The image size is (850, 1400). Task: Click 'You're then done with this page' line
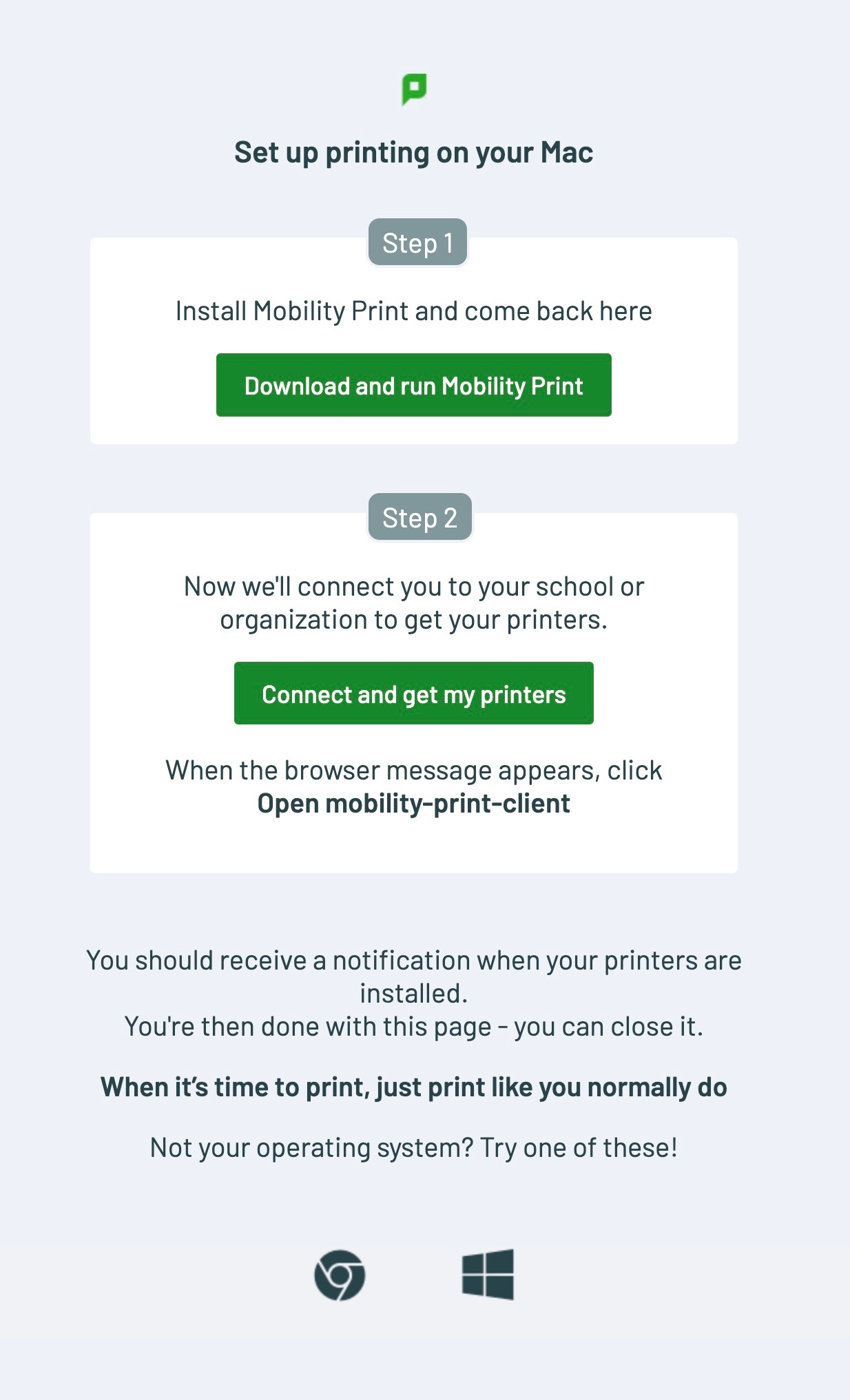pyautogui.click(x=414, y=1027)
